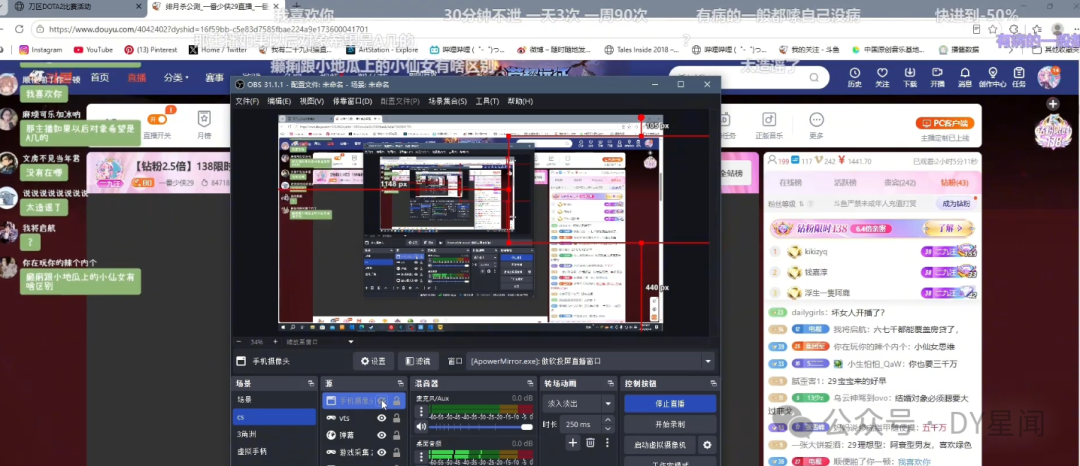1080x466 pixels.
Task: Open transition properties three-dot menu
Action: pos(608,443)
